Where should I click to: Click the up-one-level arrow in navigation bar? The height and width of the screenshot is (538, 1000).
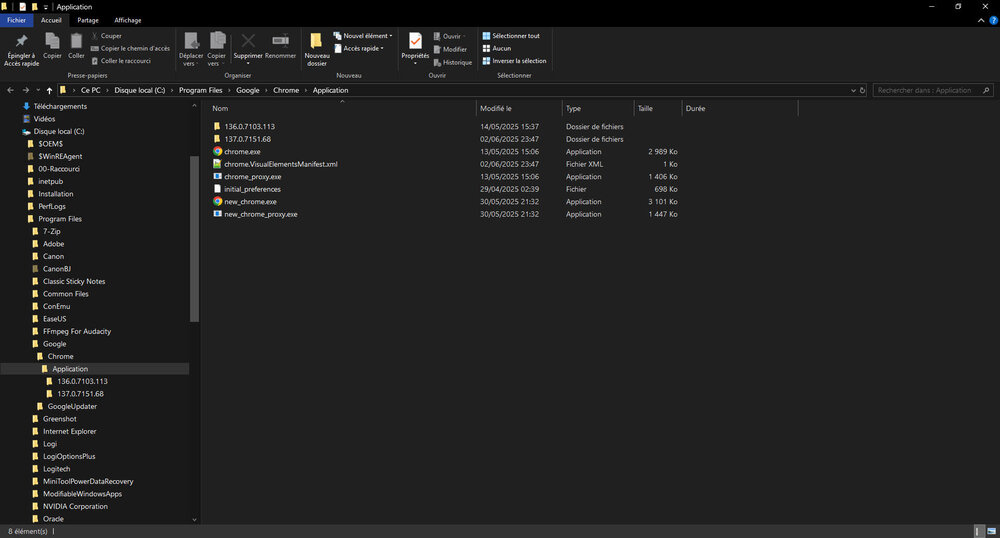click(x=49, y=90)
